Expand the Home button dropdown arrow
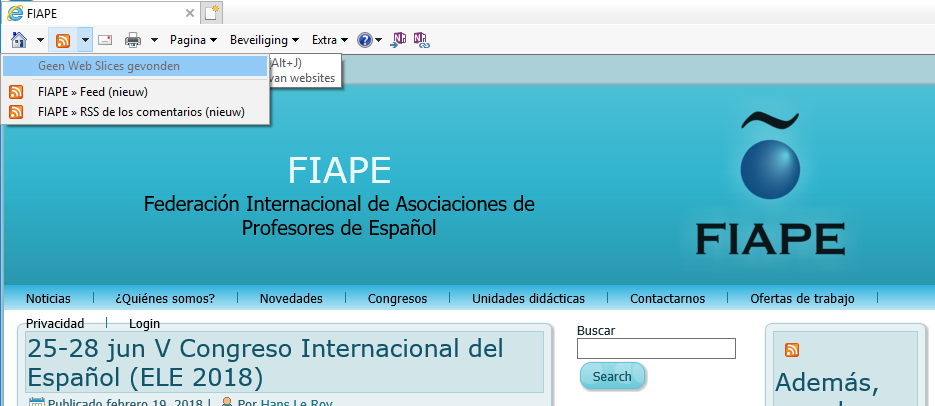This screenshot has height=406, width=935. click(x=40, y=40)
